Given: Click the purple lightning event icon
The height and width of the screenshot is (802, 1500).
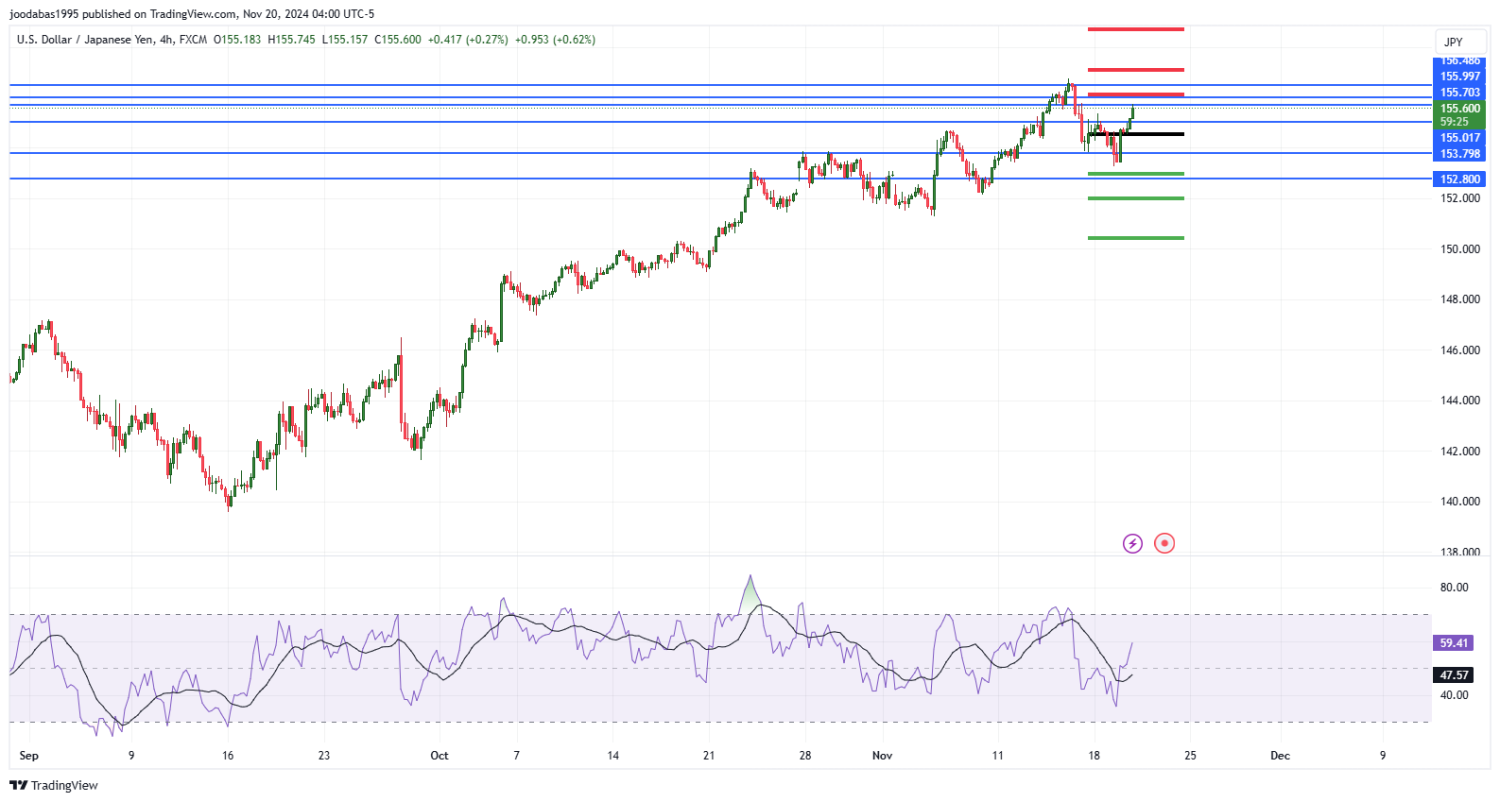Looking at the screenshot, I should click(x=1132, y=543).
